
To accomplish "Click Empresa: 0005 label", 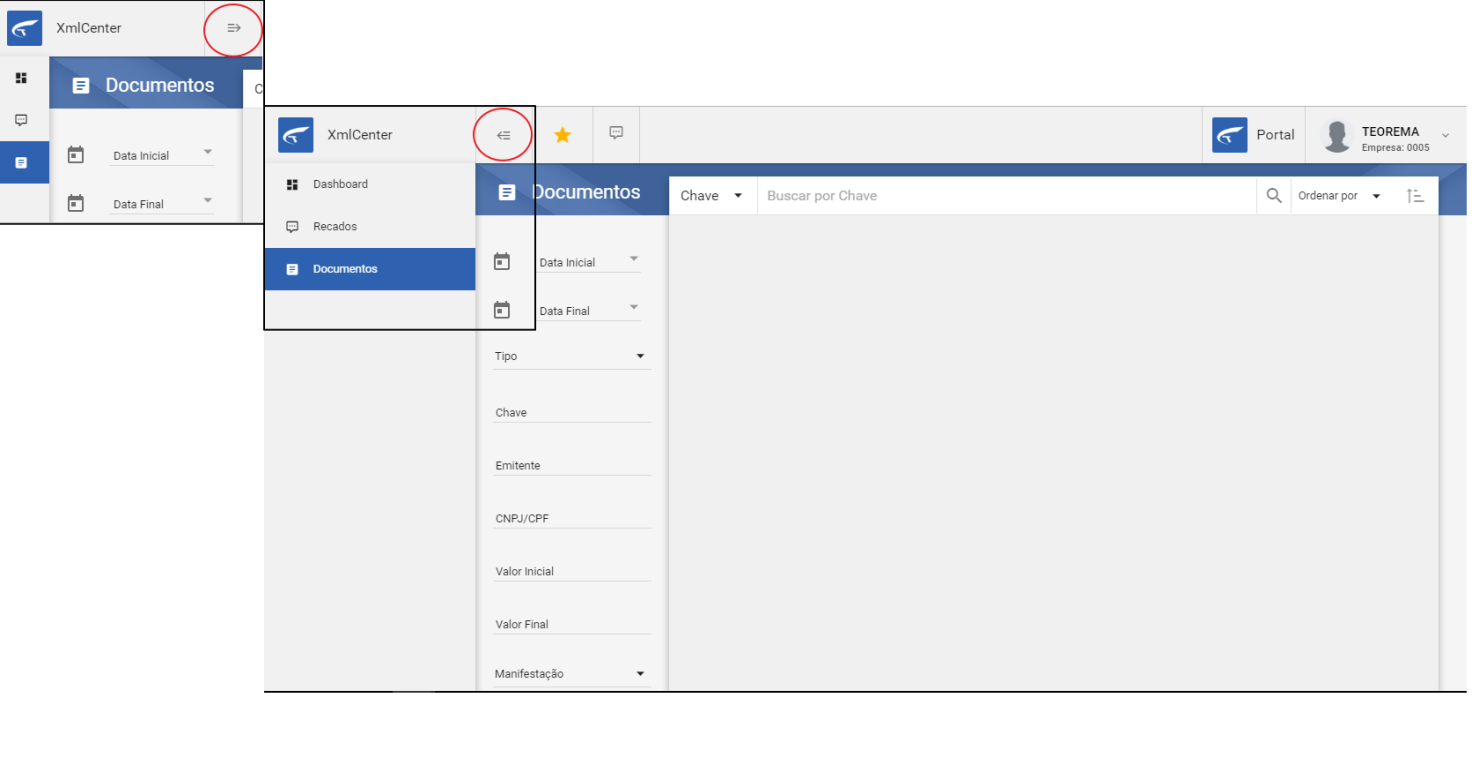I will tap(1395, 147).
